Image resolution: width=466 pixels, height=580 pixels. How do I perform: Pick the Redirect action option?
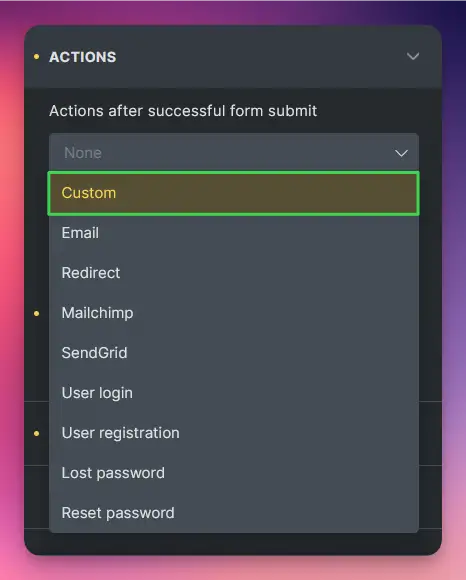click(234, 273)
